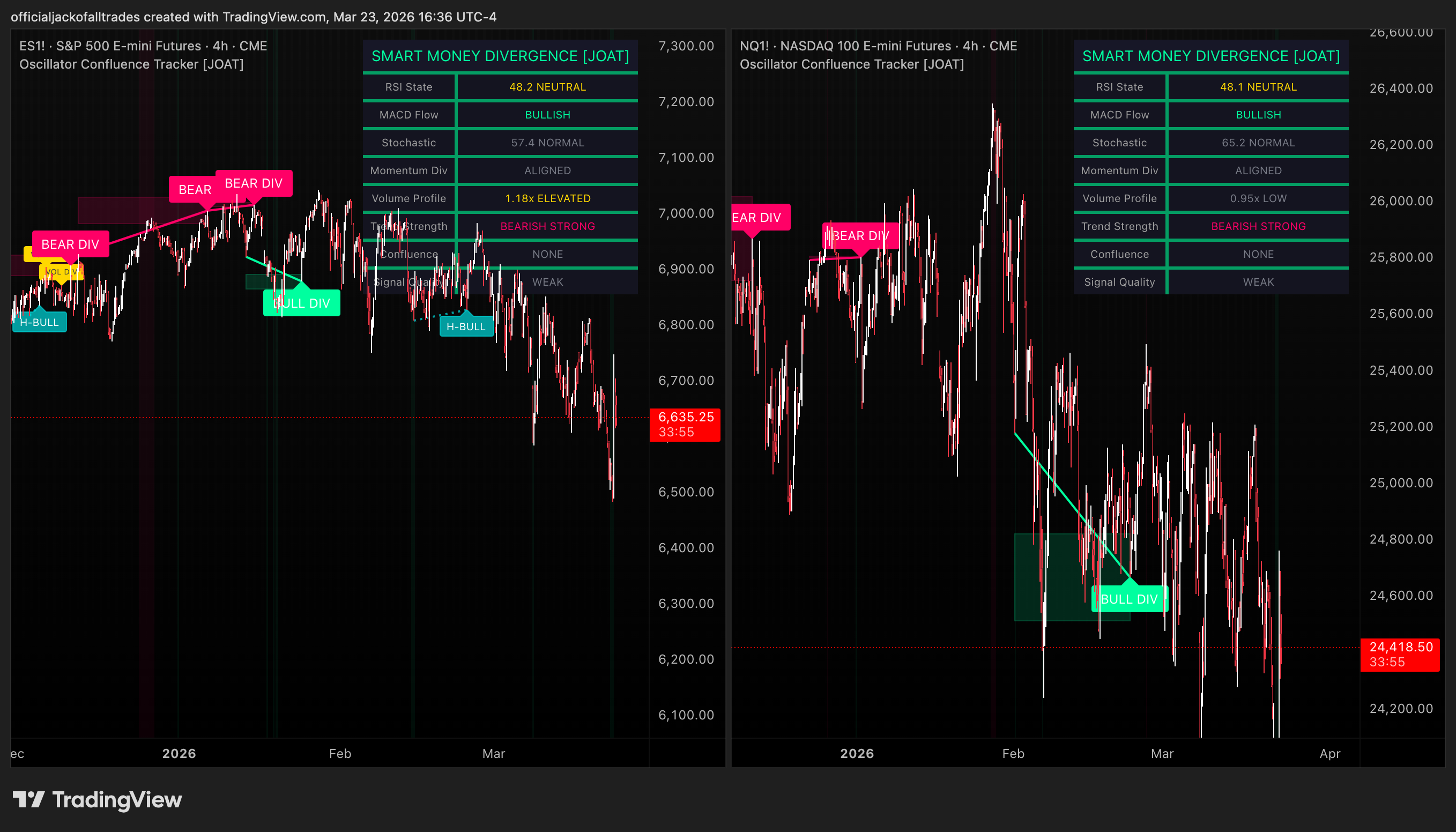Click the 65.2 NORMAL Stochastic value
The height and width of the screenshot is (832, 1456).
click(1258, 143)
